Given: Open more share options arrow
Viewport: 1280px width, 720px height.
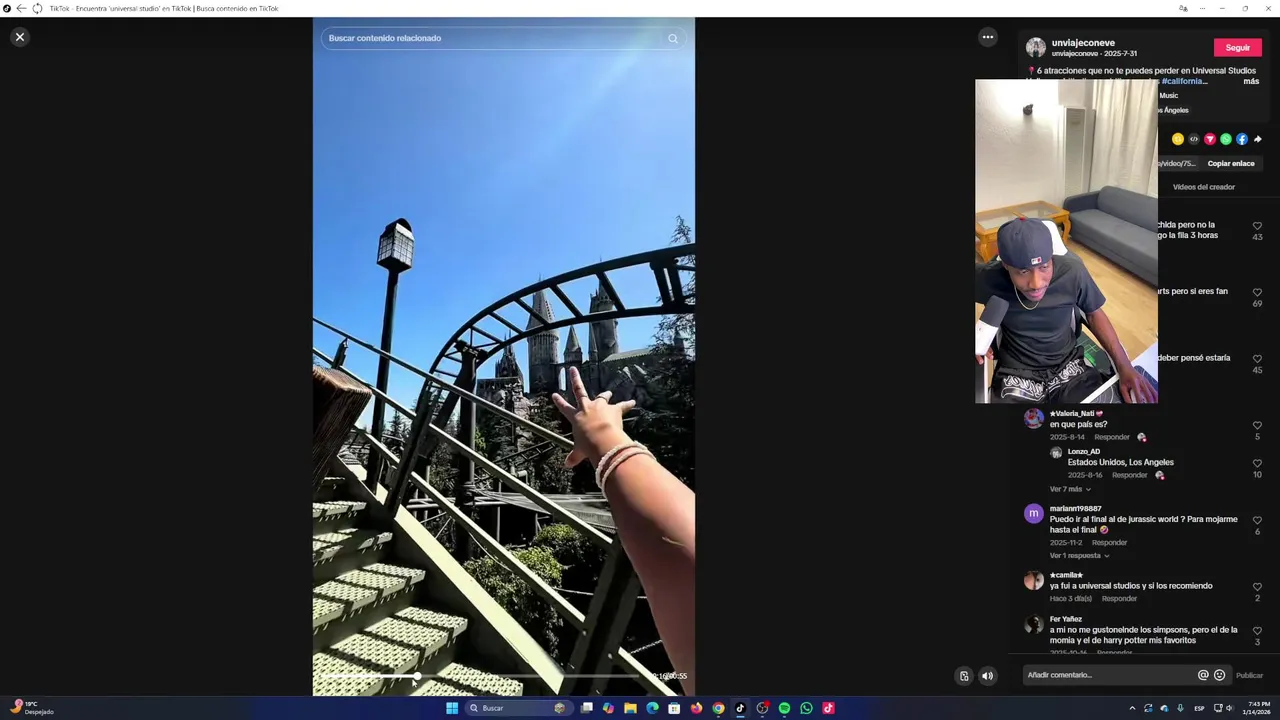Looking at the screenshot, I should click(x=1258, y=139).
